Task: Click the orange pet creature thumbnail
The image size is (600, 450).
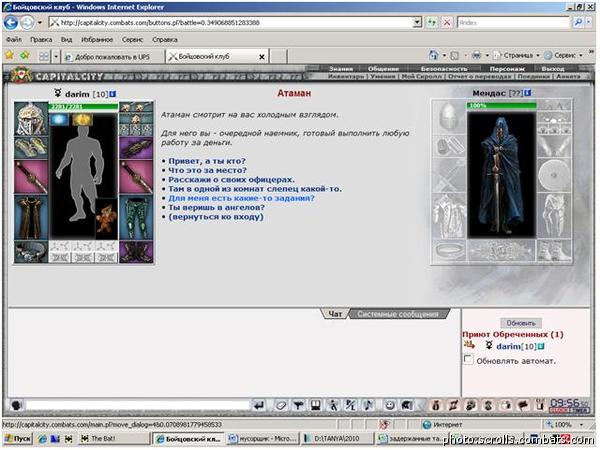Action: pyautogui.click(x=107, y=218)
